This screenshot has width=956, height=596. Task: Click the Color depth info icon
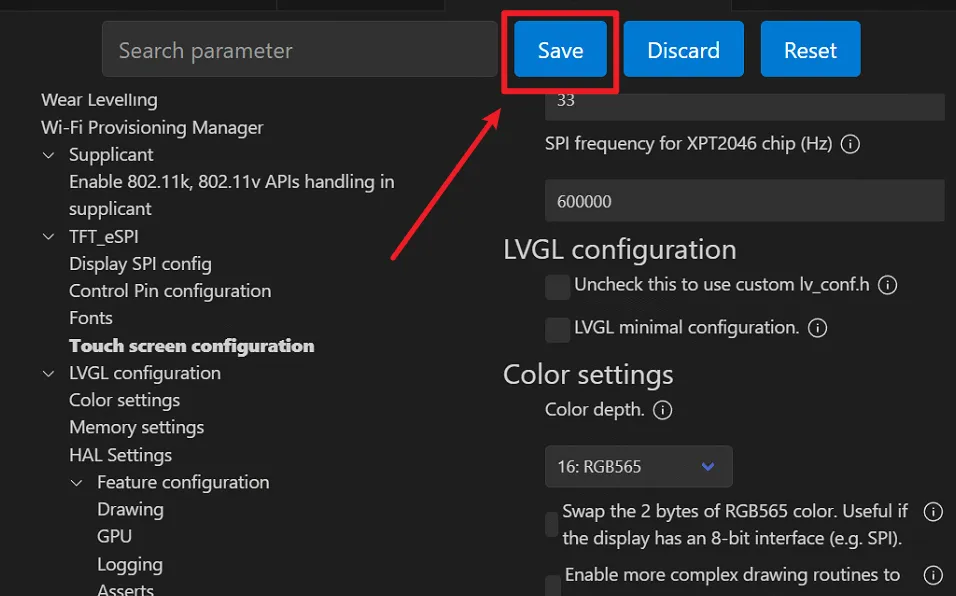662,410
